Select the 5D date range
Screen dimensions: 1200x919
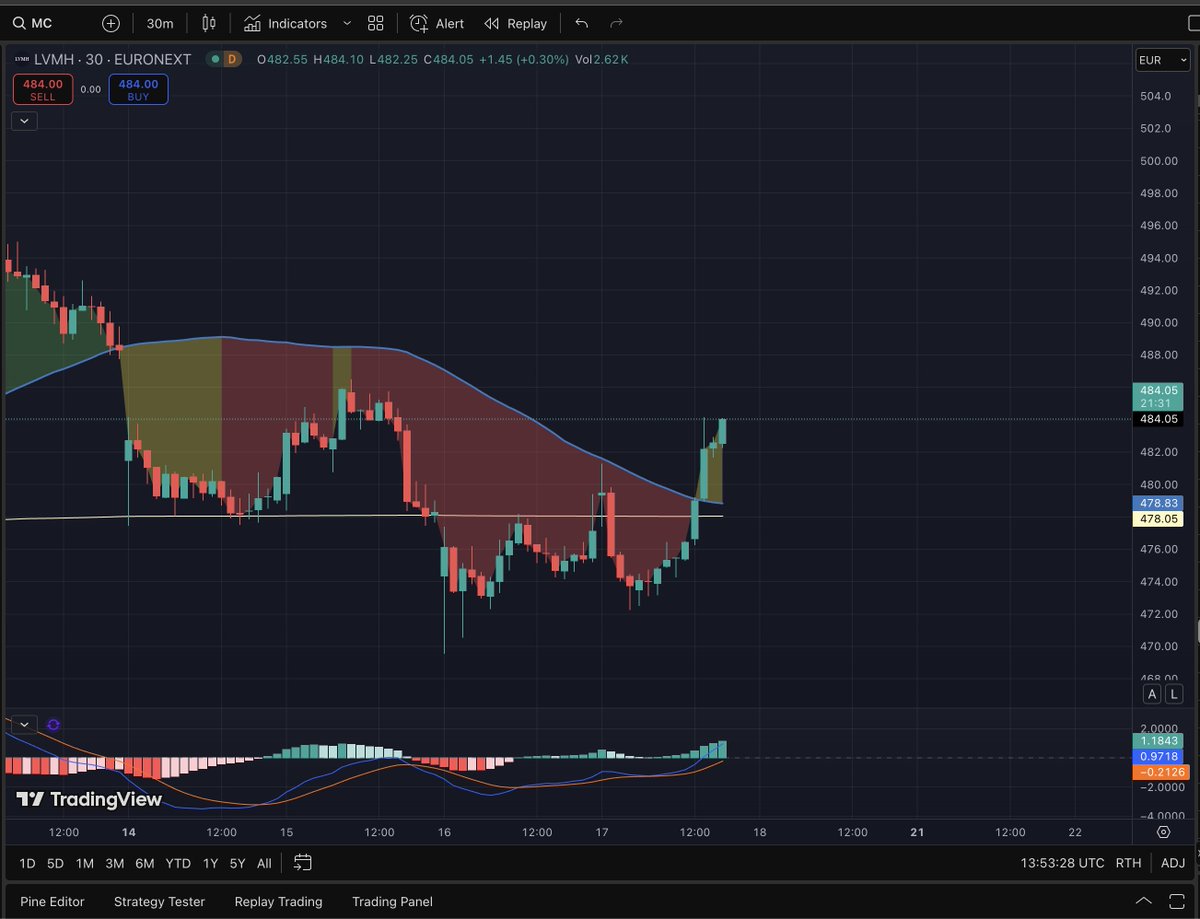[x=55, y=863]
